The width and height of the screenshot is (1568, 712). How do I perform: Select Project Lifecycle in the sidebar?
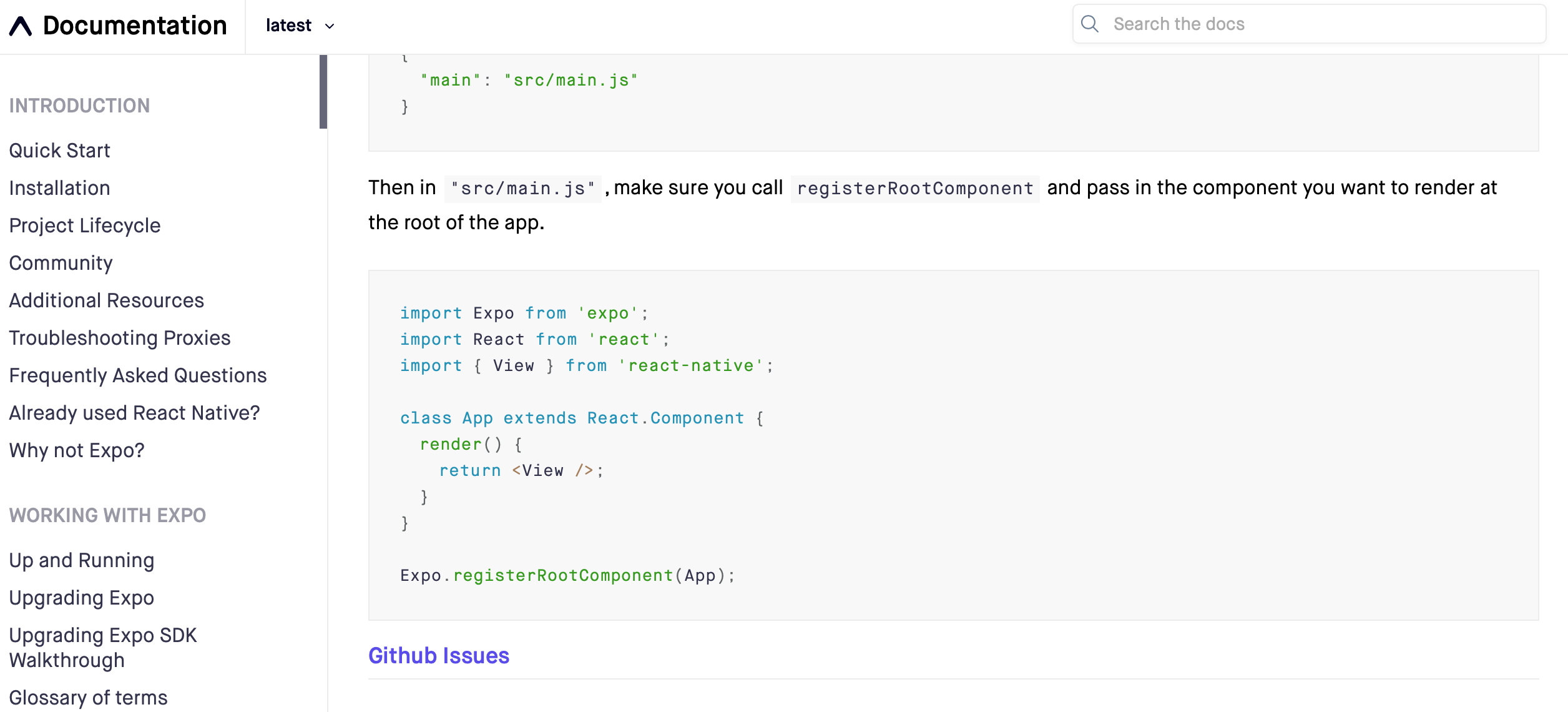coord(84,225)
